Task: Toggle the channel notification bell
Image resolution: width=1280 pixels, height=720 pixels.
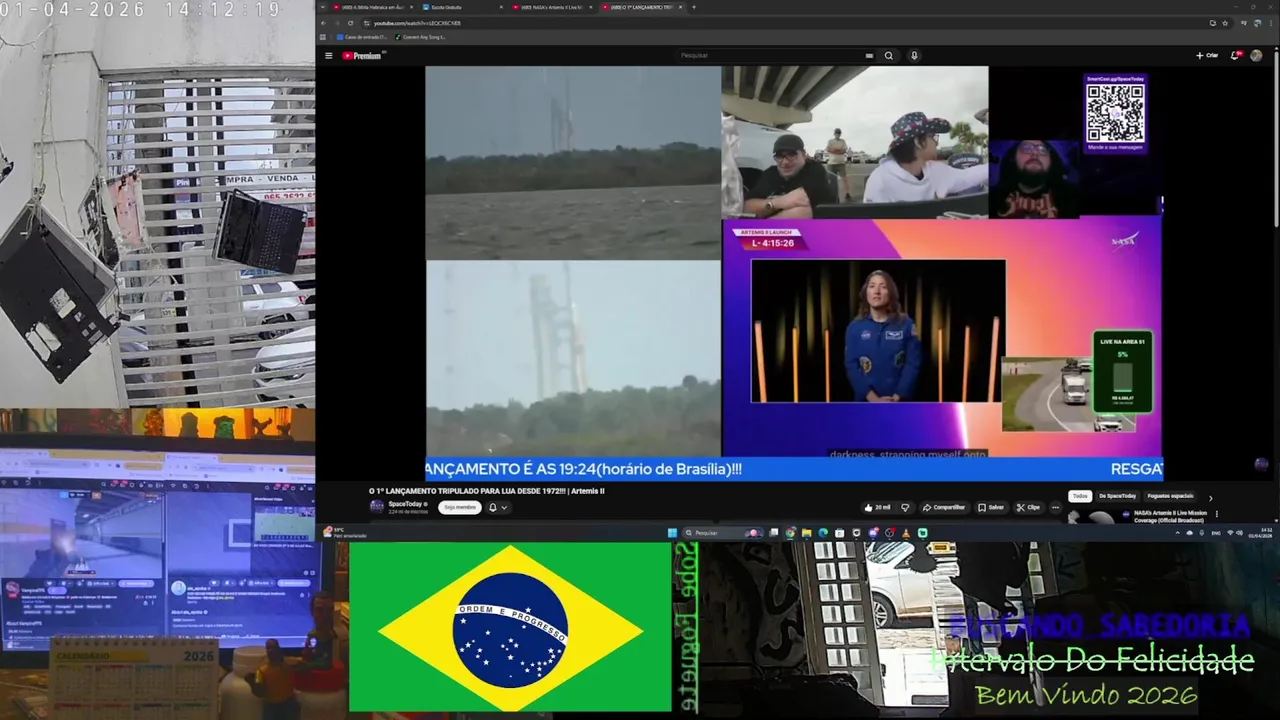Action: pyautogui.click(x=492, y=507)
